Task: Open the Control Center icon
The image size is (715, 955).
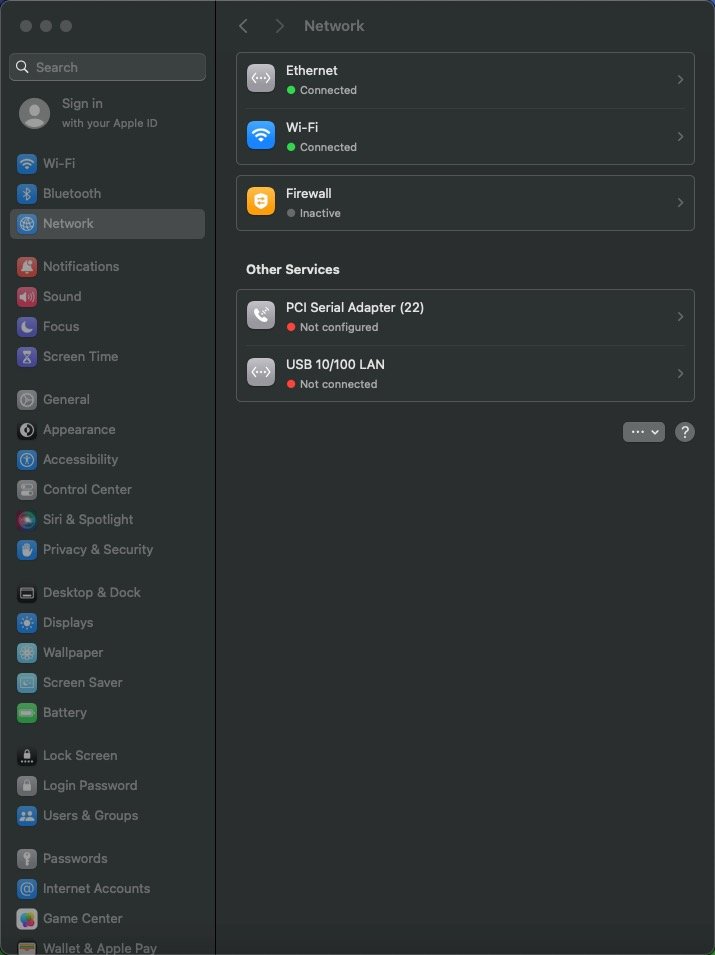Action: coord(27,490)
